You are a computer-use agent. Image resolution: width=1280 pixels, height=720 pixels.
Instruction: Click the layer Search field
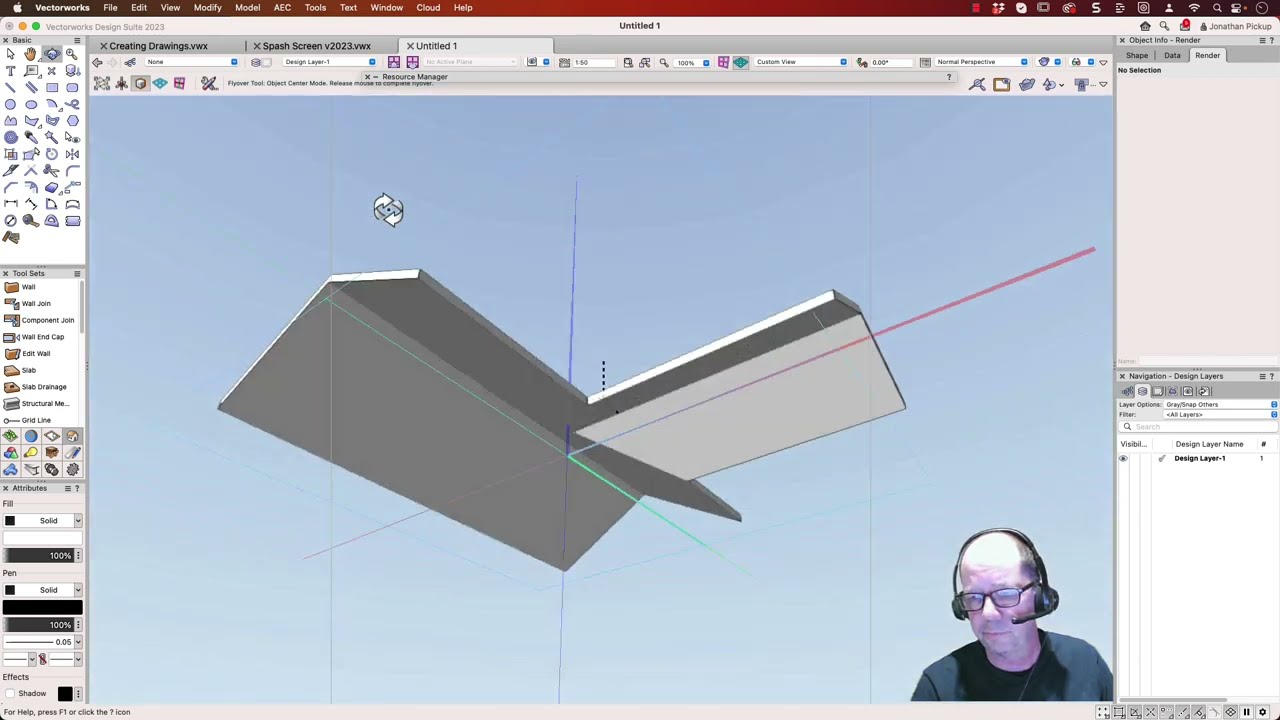click(x=1199, y=427)
